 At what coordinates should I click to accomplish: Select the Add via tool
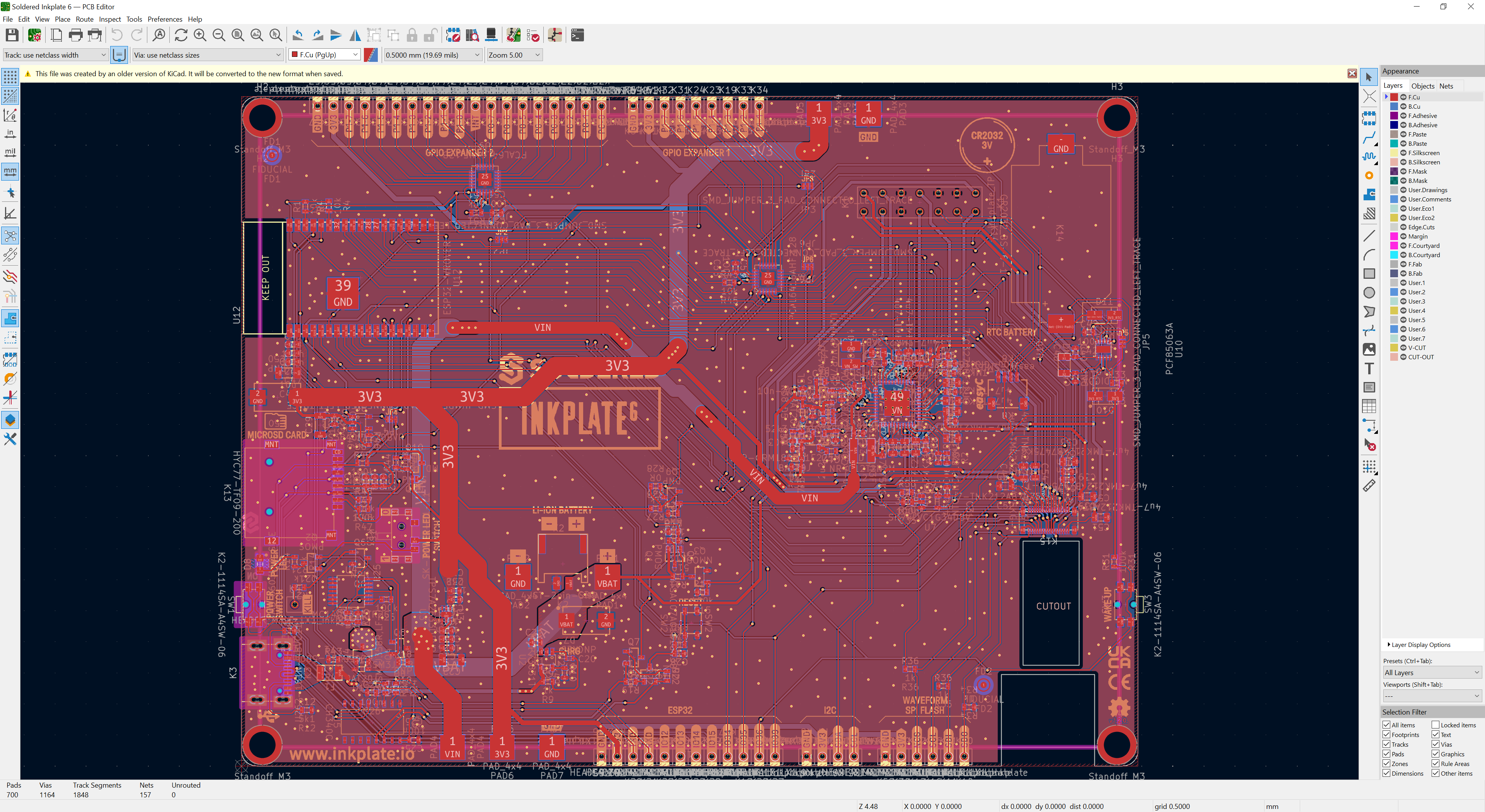(1369, 176)
